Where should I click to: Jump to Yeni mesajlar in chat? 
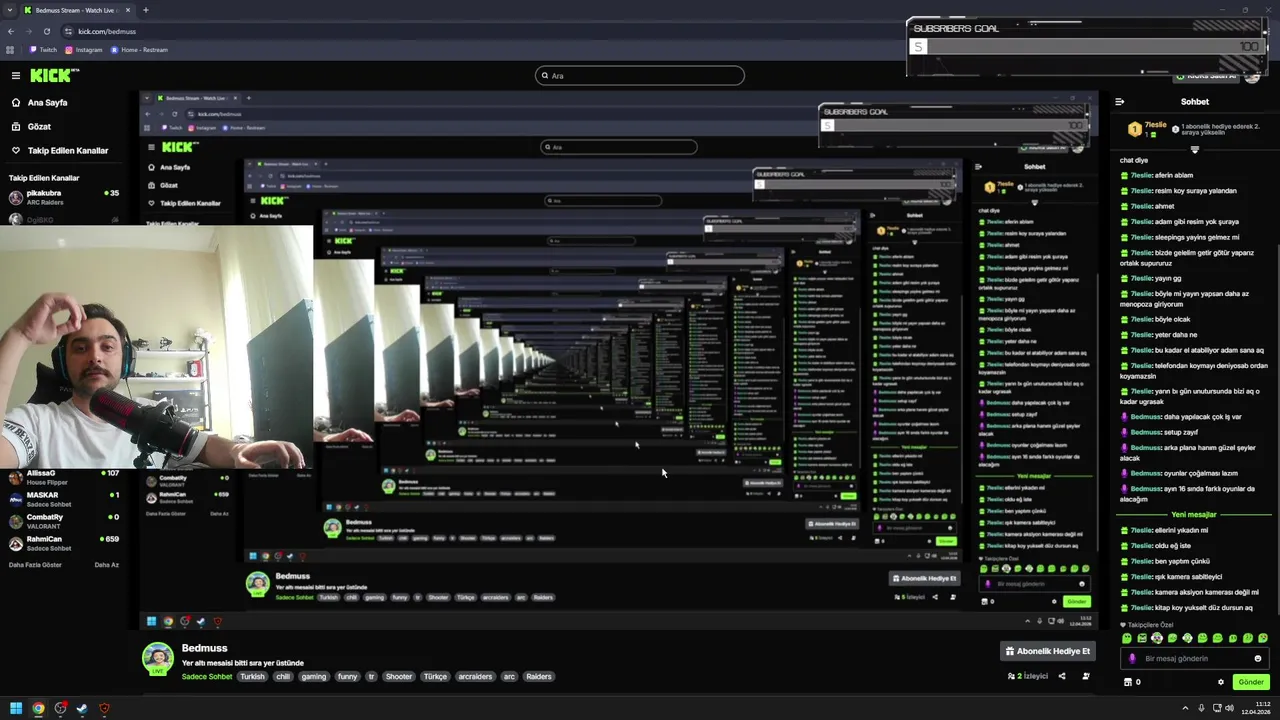click(1194, 514)
